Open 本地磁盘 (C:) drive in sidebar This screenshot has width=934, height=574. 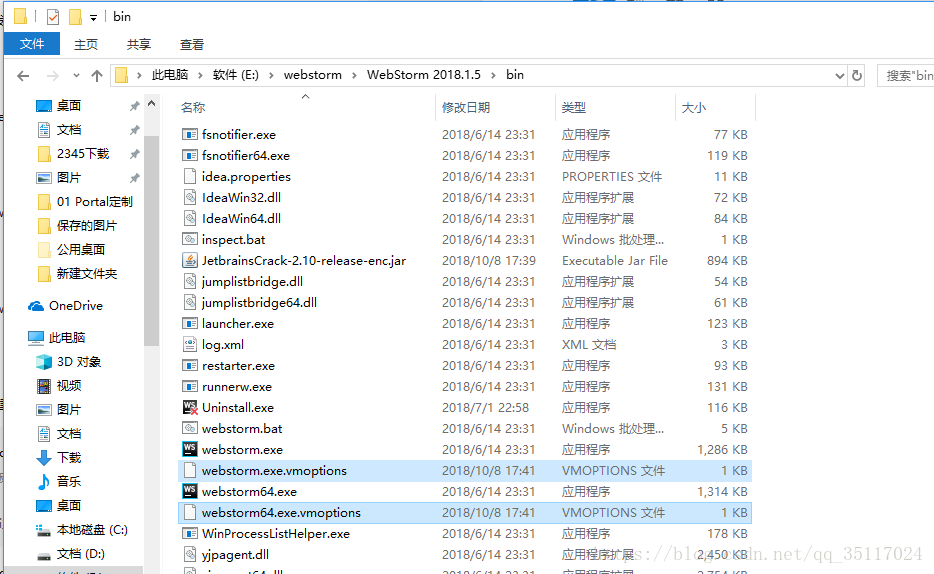92,530
